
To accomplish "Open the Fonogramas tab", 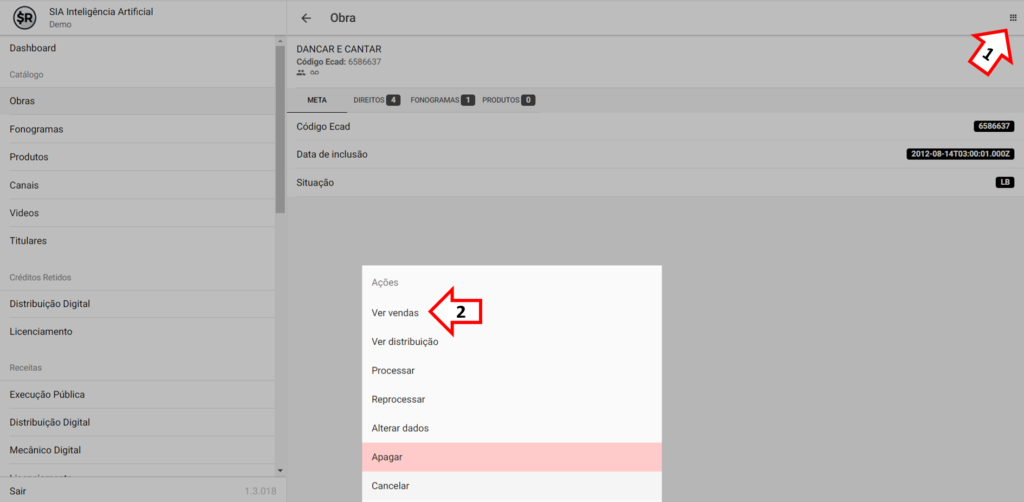I will tap(441, 100).
